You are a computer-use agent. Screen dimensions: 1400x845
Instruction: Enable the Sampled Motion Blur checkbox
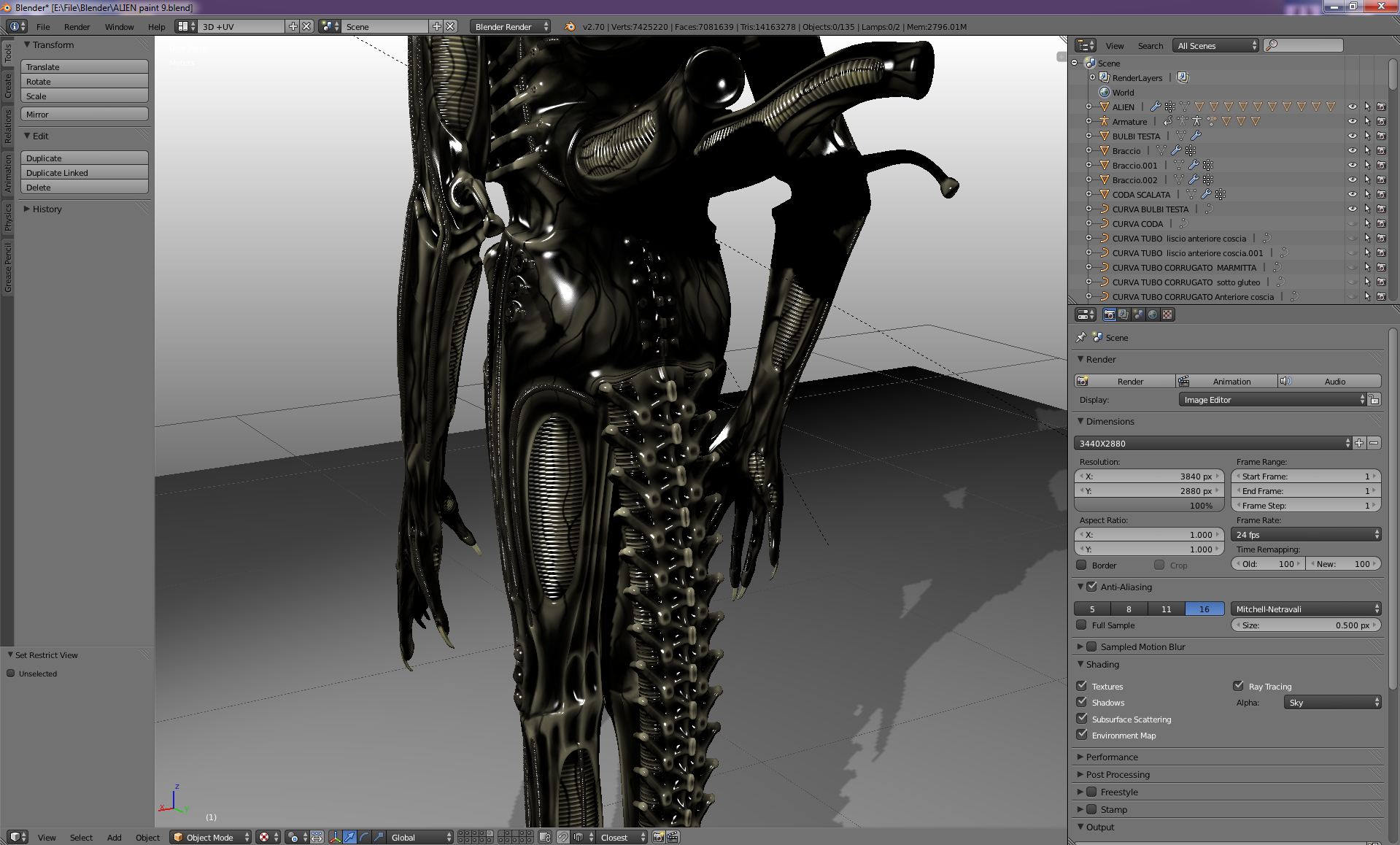tap(1092, 647)
